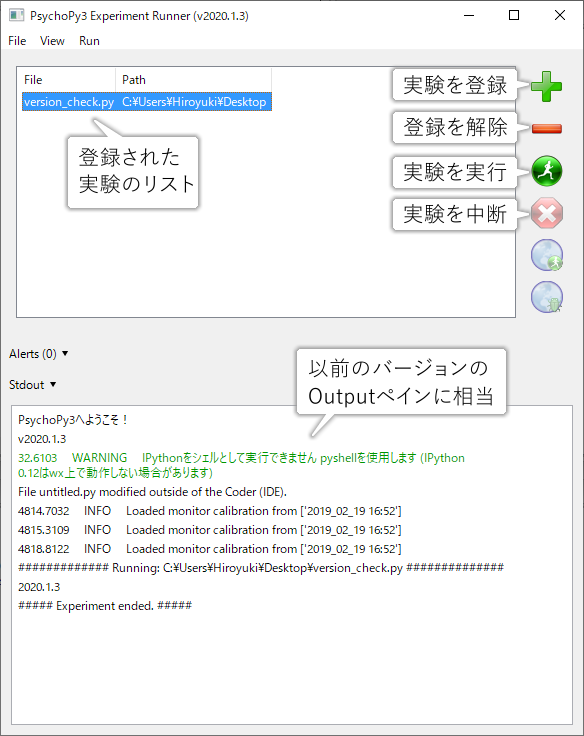Screen dimensions: 584x736
Task: Click the v2020.1.3 line in Stdout
Action: (x=42, y=439)
